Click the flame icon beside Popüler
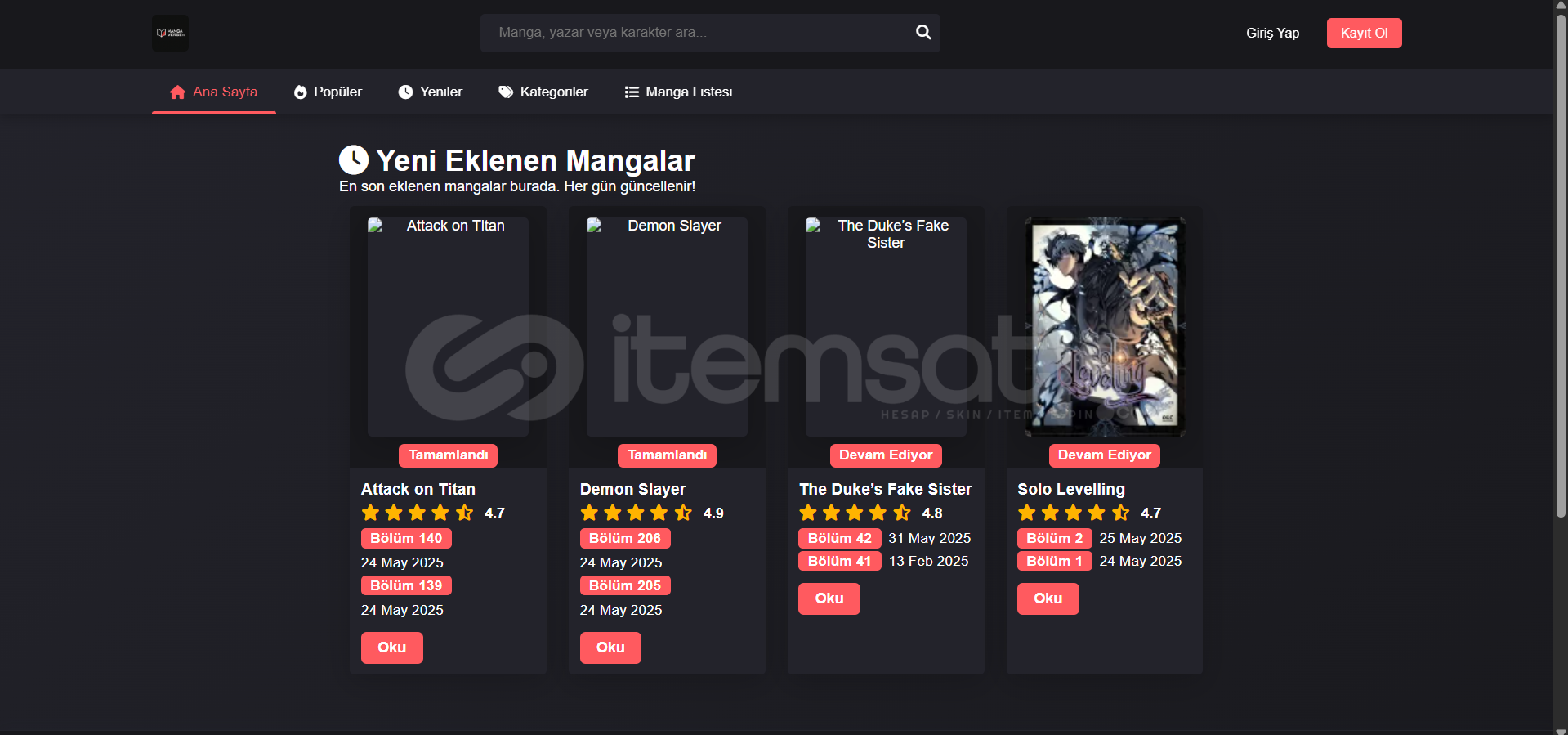Image resolution: width=1568 pixels, height=735 pixels. (x=301, y=92)
